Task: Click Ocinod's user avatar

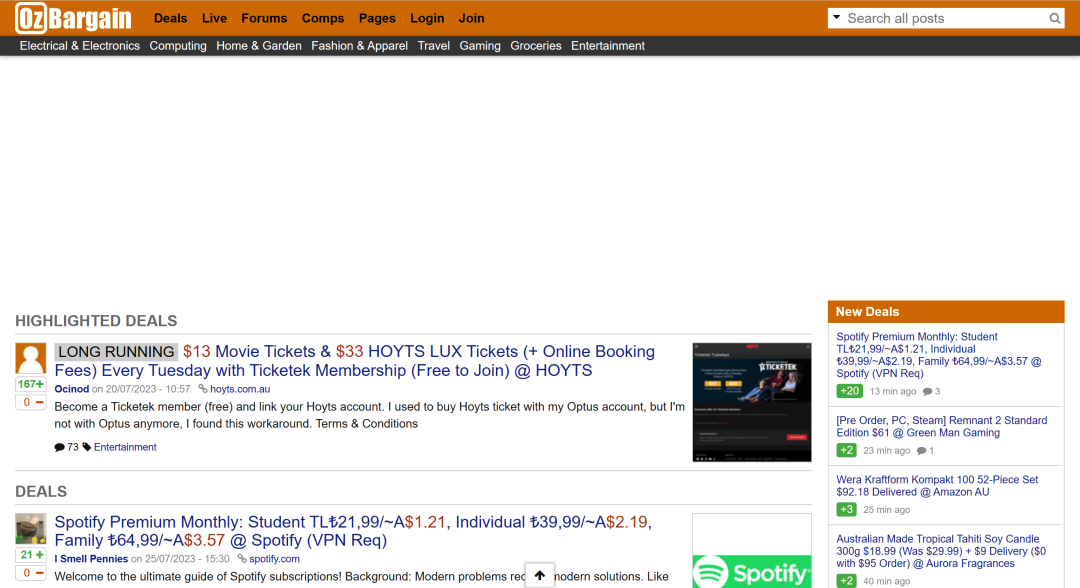Action: [x=30, y=358]
